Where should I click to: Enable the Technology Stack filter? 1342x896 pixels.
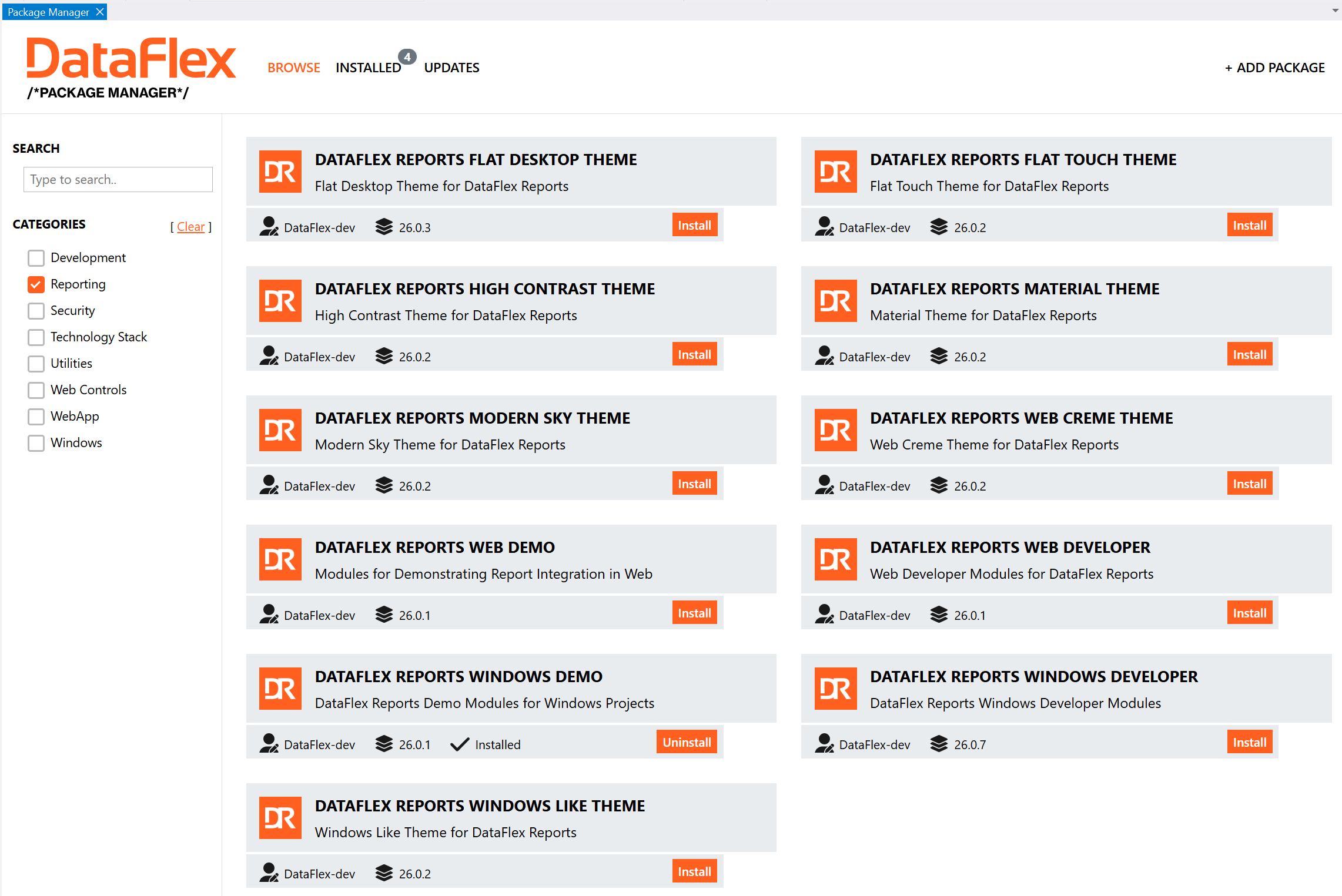[36, 337]
